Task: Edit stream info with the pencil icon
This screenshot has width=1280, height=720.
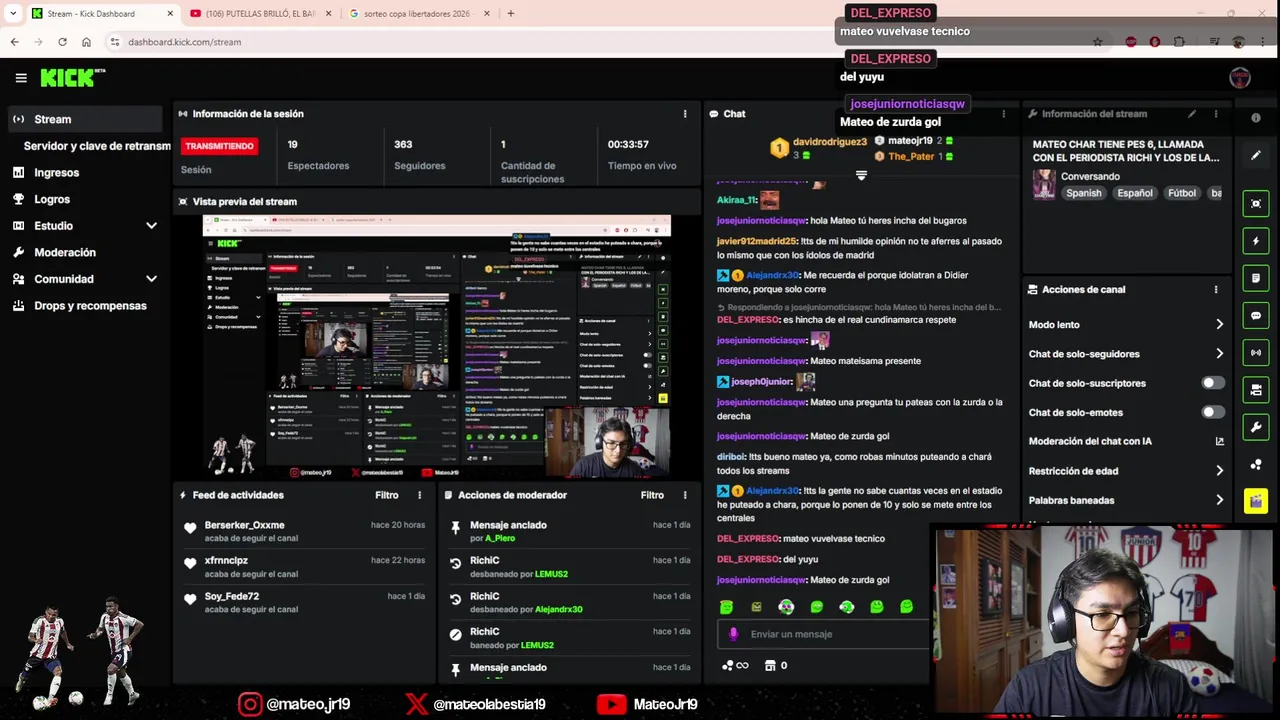Action: pyautogui.click(x=1191, y=114)
